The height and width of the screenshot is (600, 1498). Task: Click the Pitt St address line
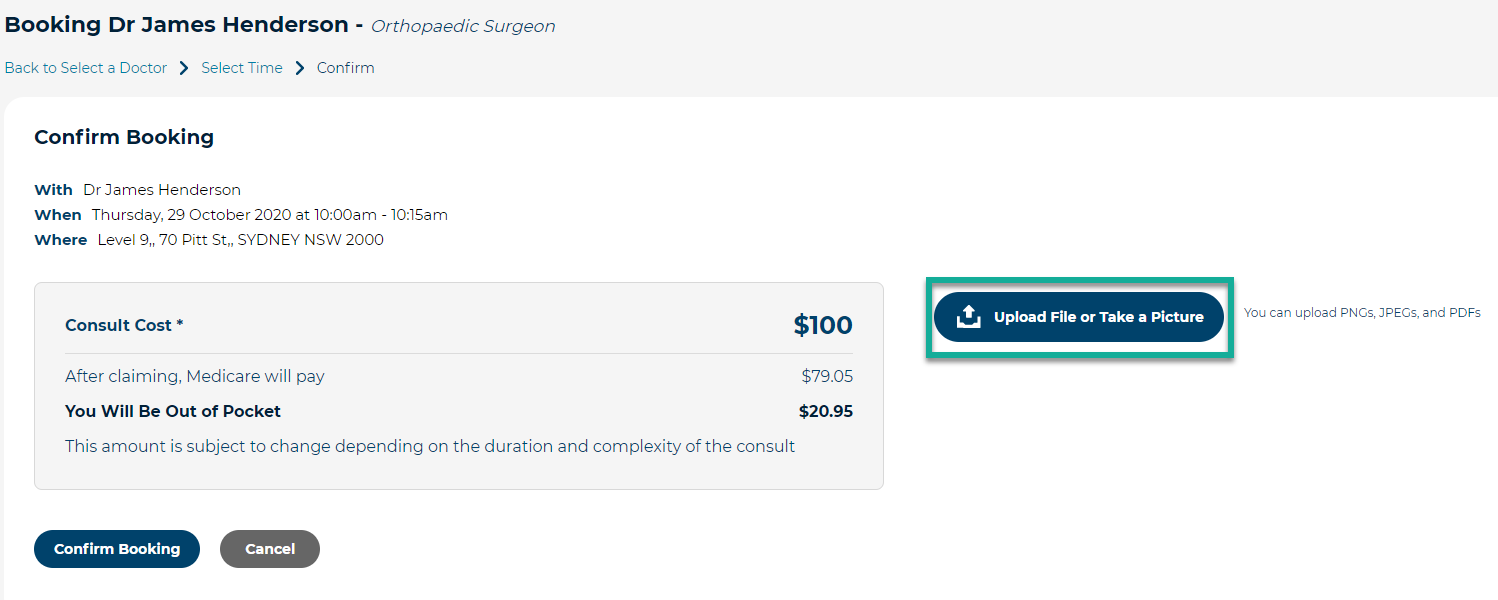tap(240, 240)
